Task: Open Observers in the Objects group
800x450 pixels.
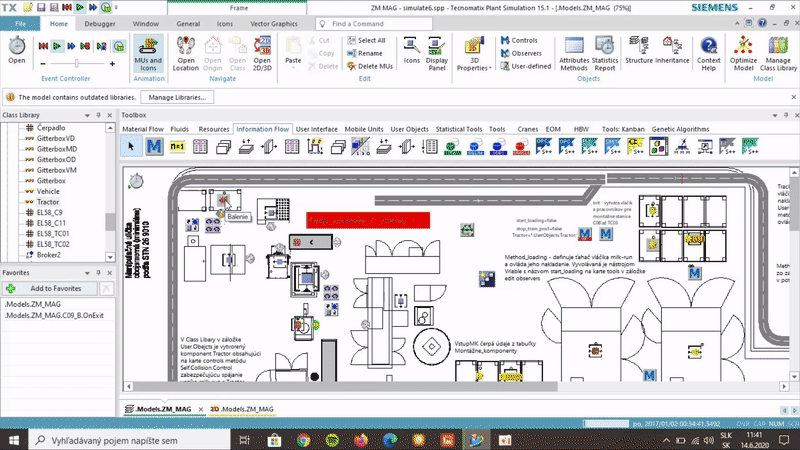Action: (521, 53)
